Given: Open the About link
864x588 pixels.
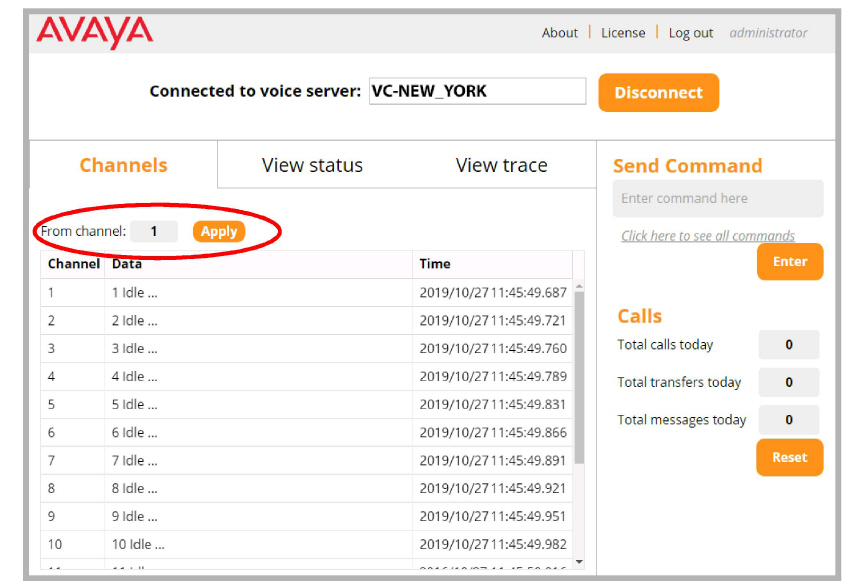Looking at the screenshot, I should click(559, 33).
